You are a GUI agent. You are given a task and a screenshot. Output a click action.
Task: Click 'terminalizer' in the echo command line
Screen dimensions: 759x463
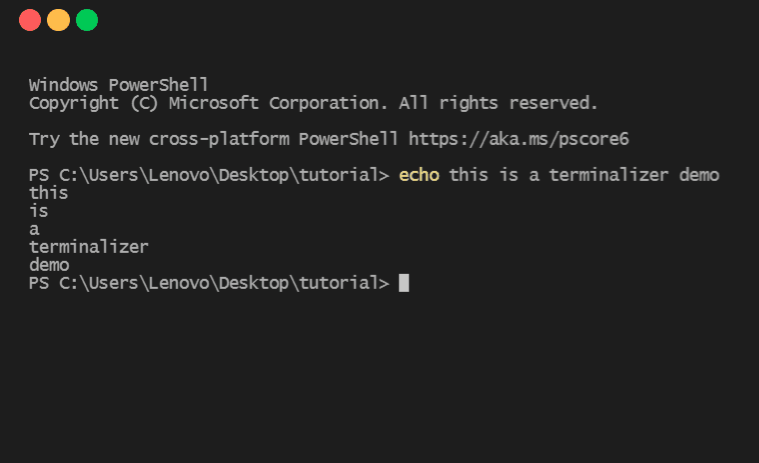click(608, 175)
